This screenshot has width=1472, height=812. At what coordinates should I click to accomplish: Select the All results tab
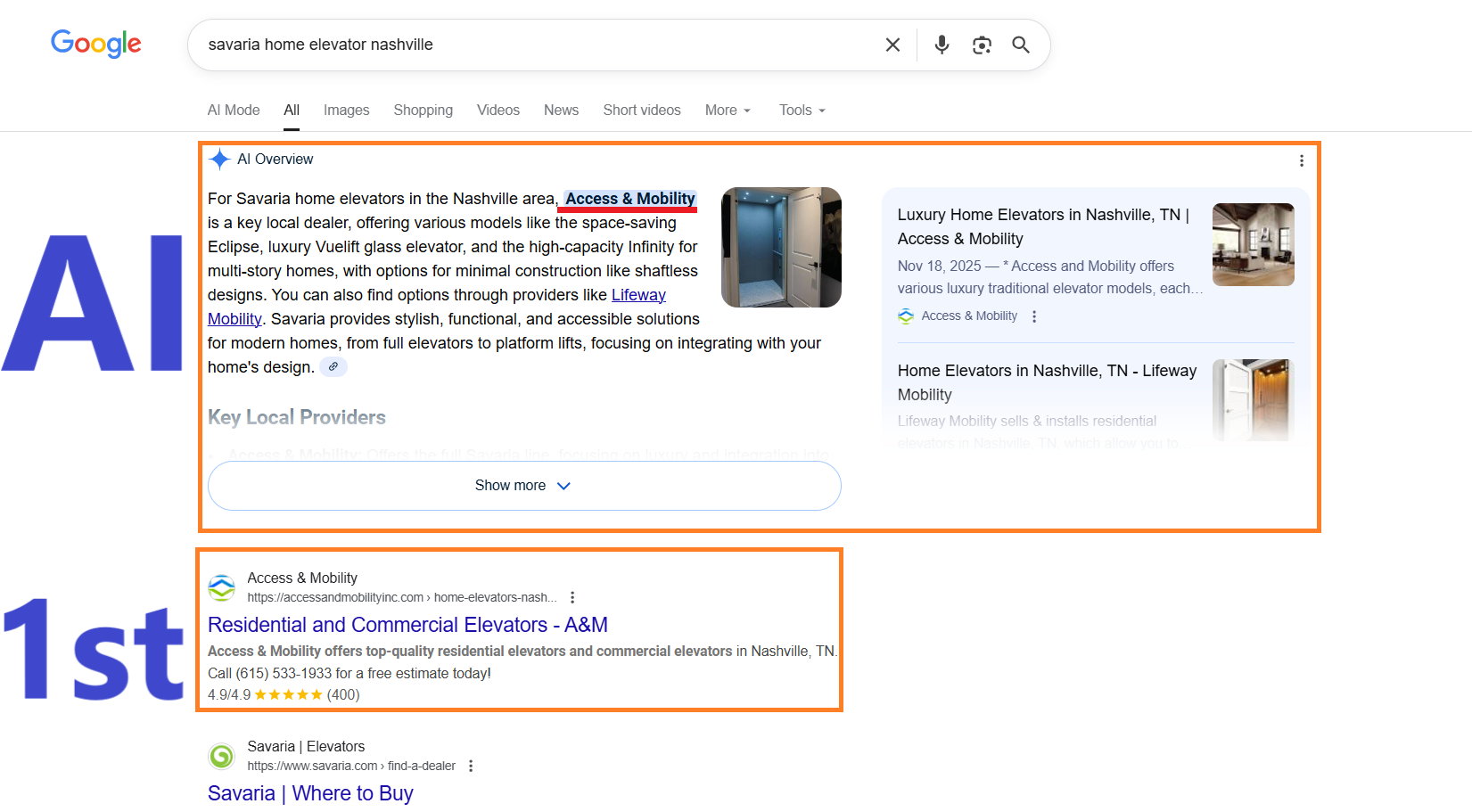(292, 110)
